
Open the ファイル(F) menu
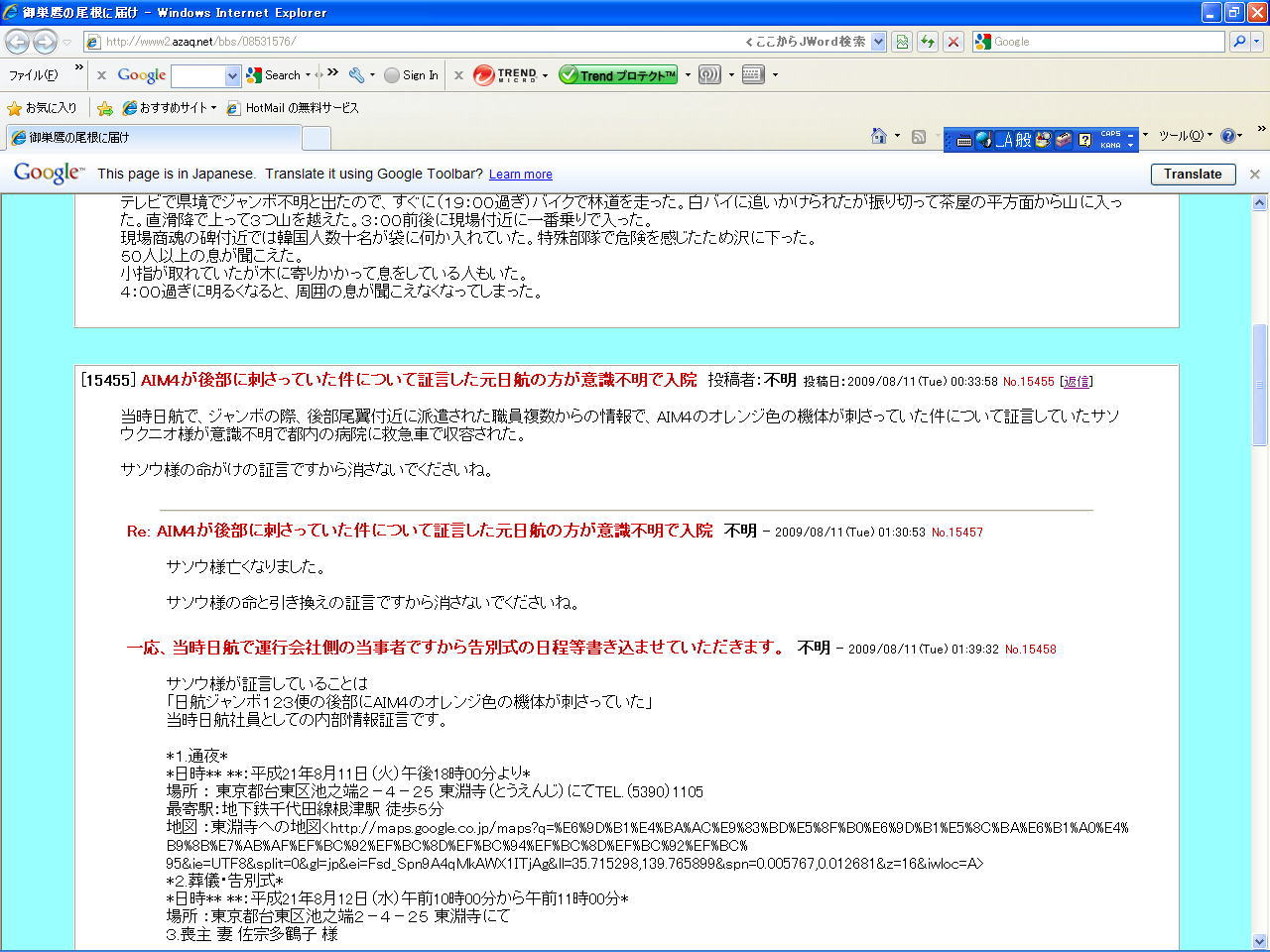point(33,75)
